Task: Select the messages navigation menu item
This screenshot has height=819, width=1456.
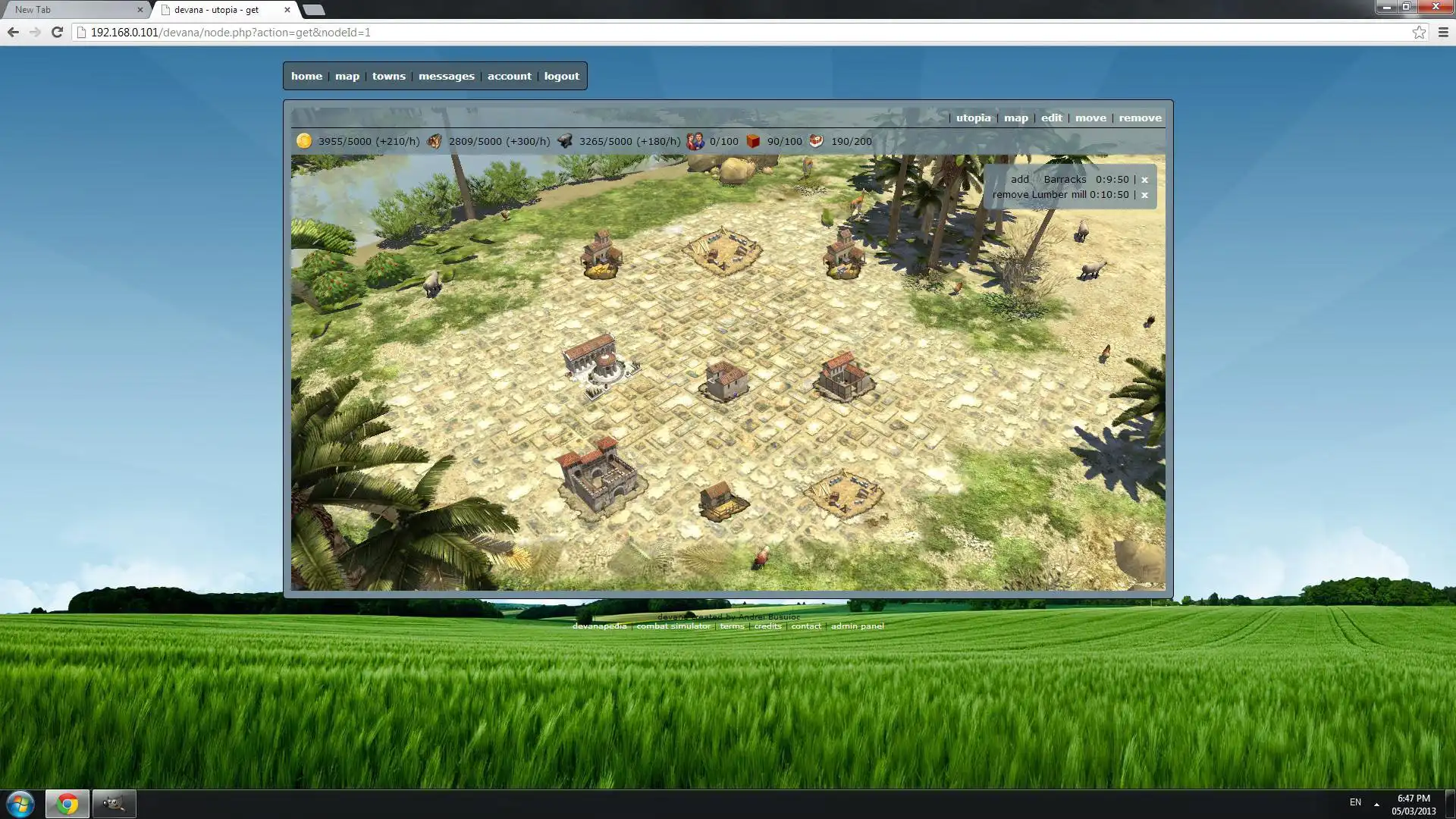Action: [446, 75]
